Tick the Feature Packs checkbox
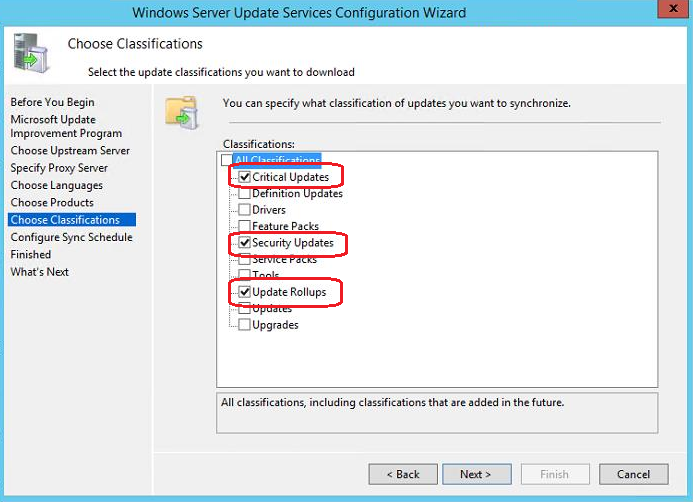Viewport: 693px width, 502px height. [245, 227]
